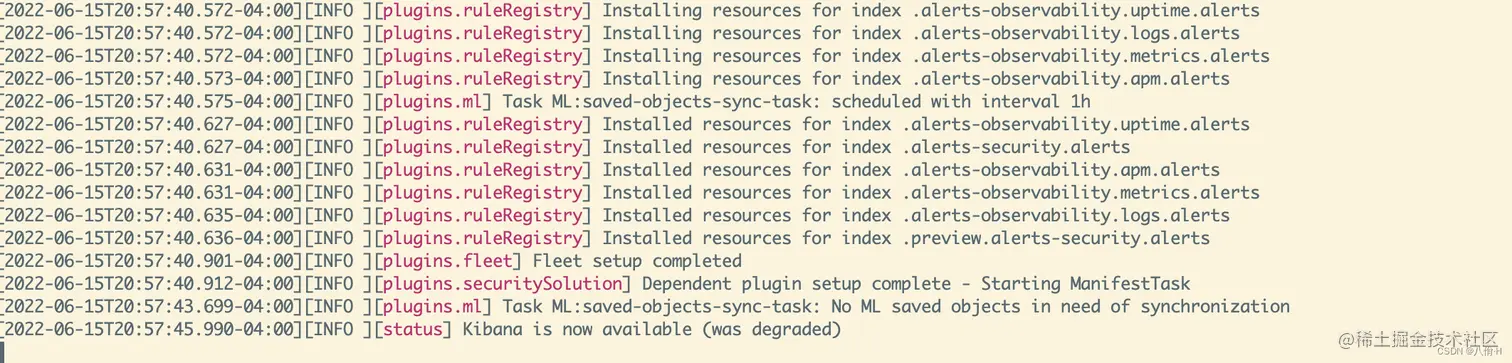Click '.alerts-observability.apm.alerts' in the Installed resources line
The width and height of the screenshot is (1512, 363).
[1060, 170]
